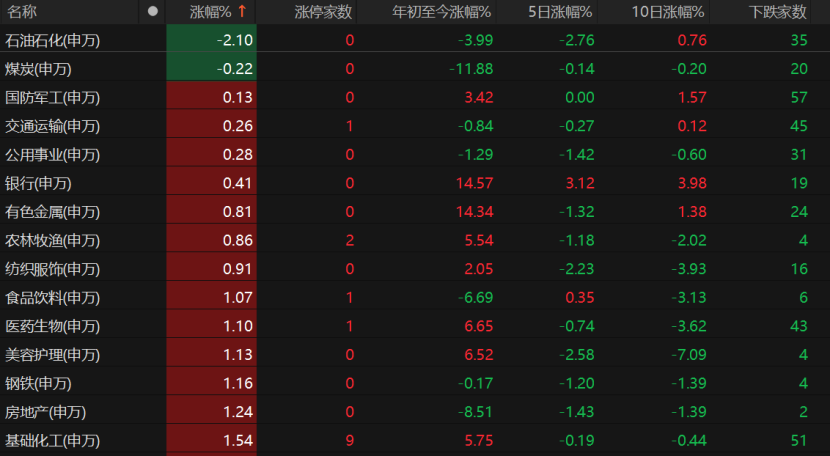Select the 房地产(申万) row
The height and width of the screenshot is (456, 830).
(415, 412)
